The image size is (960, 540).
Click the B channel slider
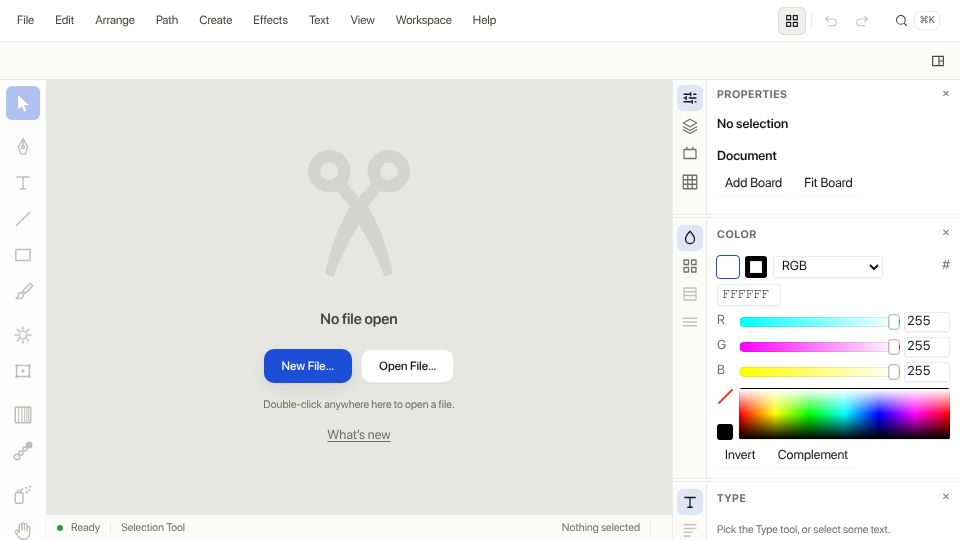[819, 372]
